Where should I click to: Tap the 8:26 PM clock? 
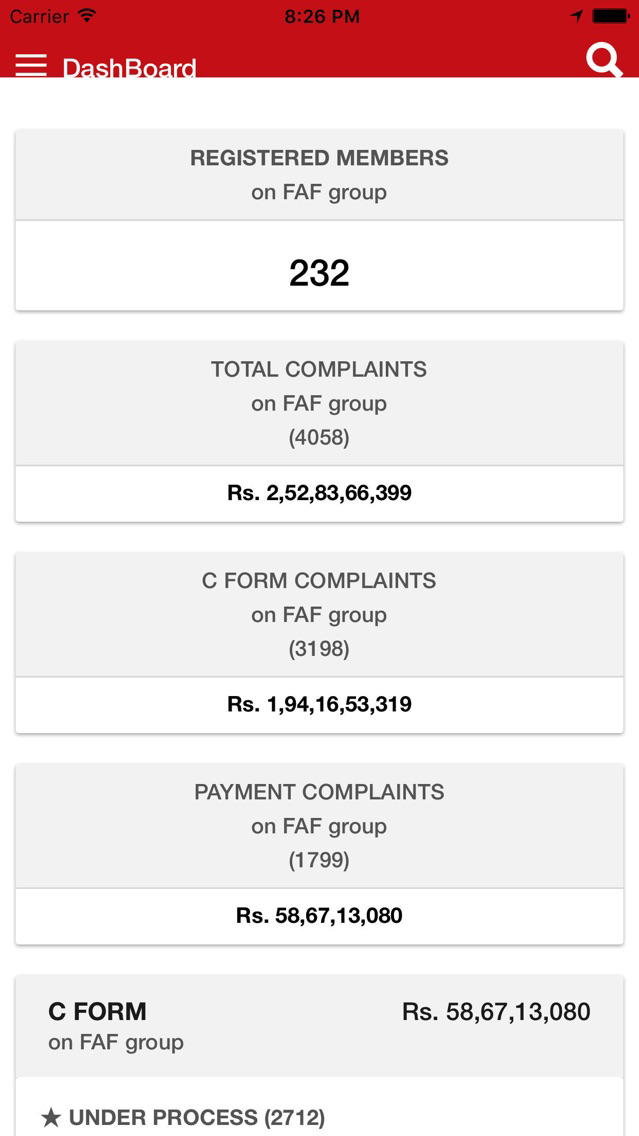(x=322, y=16)
